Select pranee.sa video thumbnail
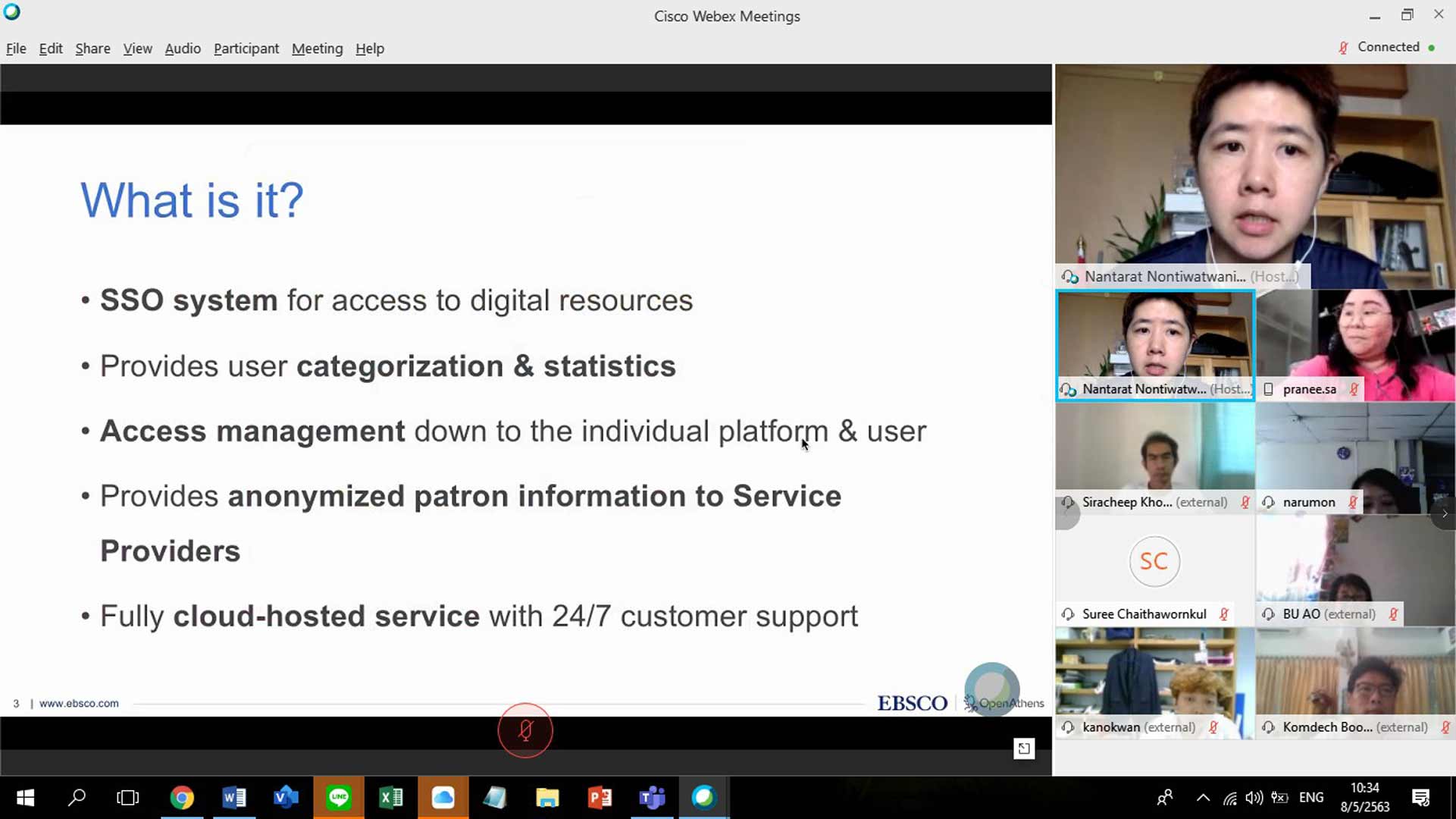 point(1355,345)
